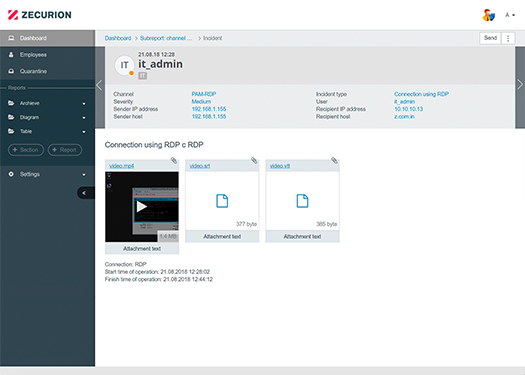Screen dimensions: 525x375
Task: Click the Quarantine icon in sidebar
Action: point(11,71)
